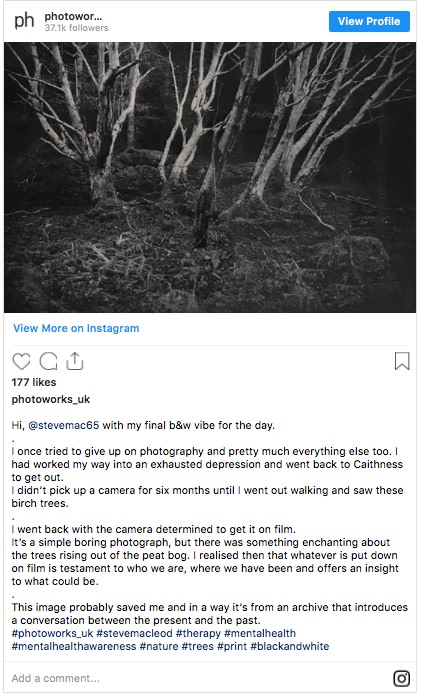The image size is (421, 695).
Task: Like the post with the heart icon
Action: tap(21, 362)
